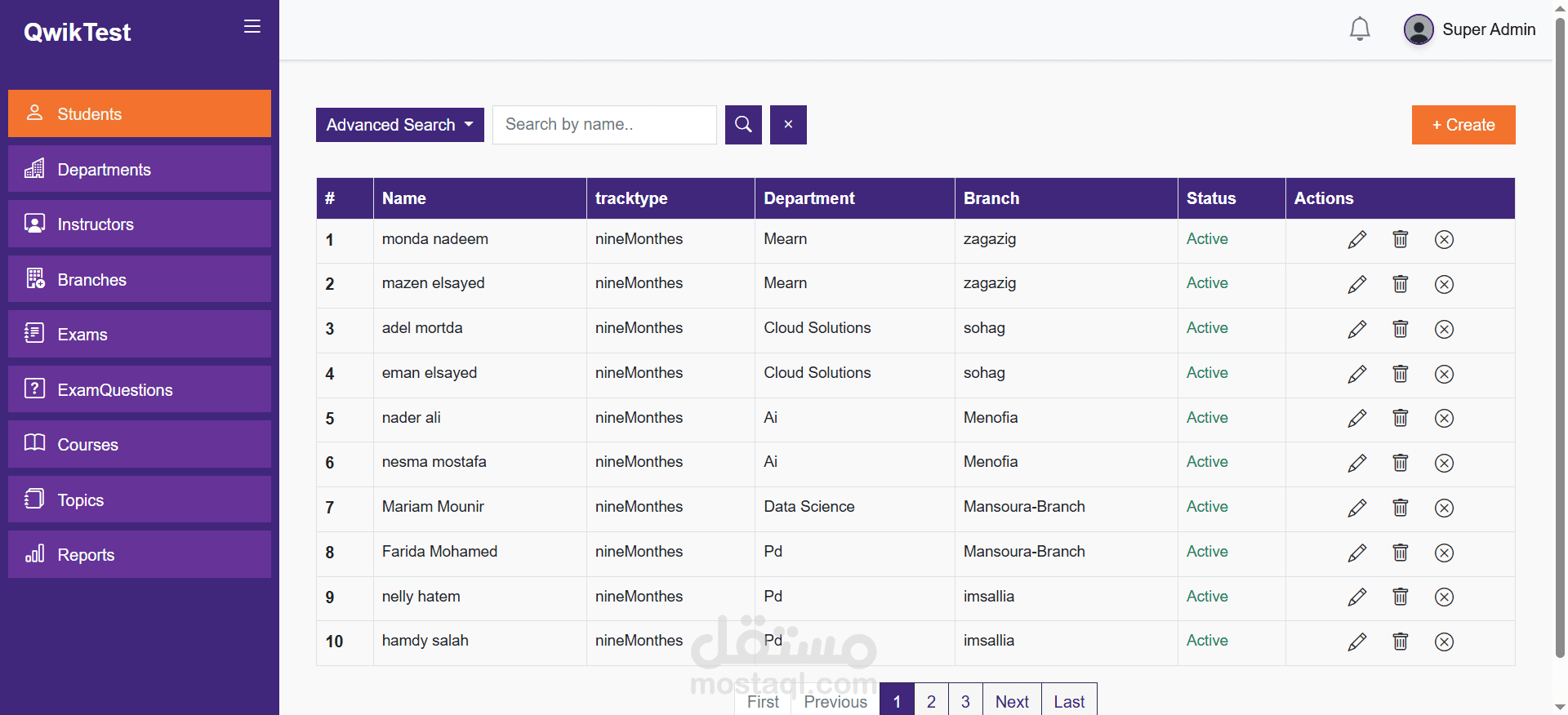This screenshot has width=1568, height=715.
Task: Click circle-x icon for Mariam Mounir
Action: pos(1444,508)
